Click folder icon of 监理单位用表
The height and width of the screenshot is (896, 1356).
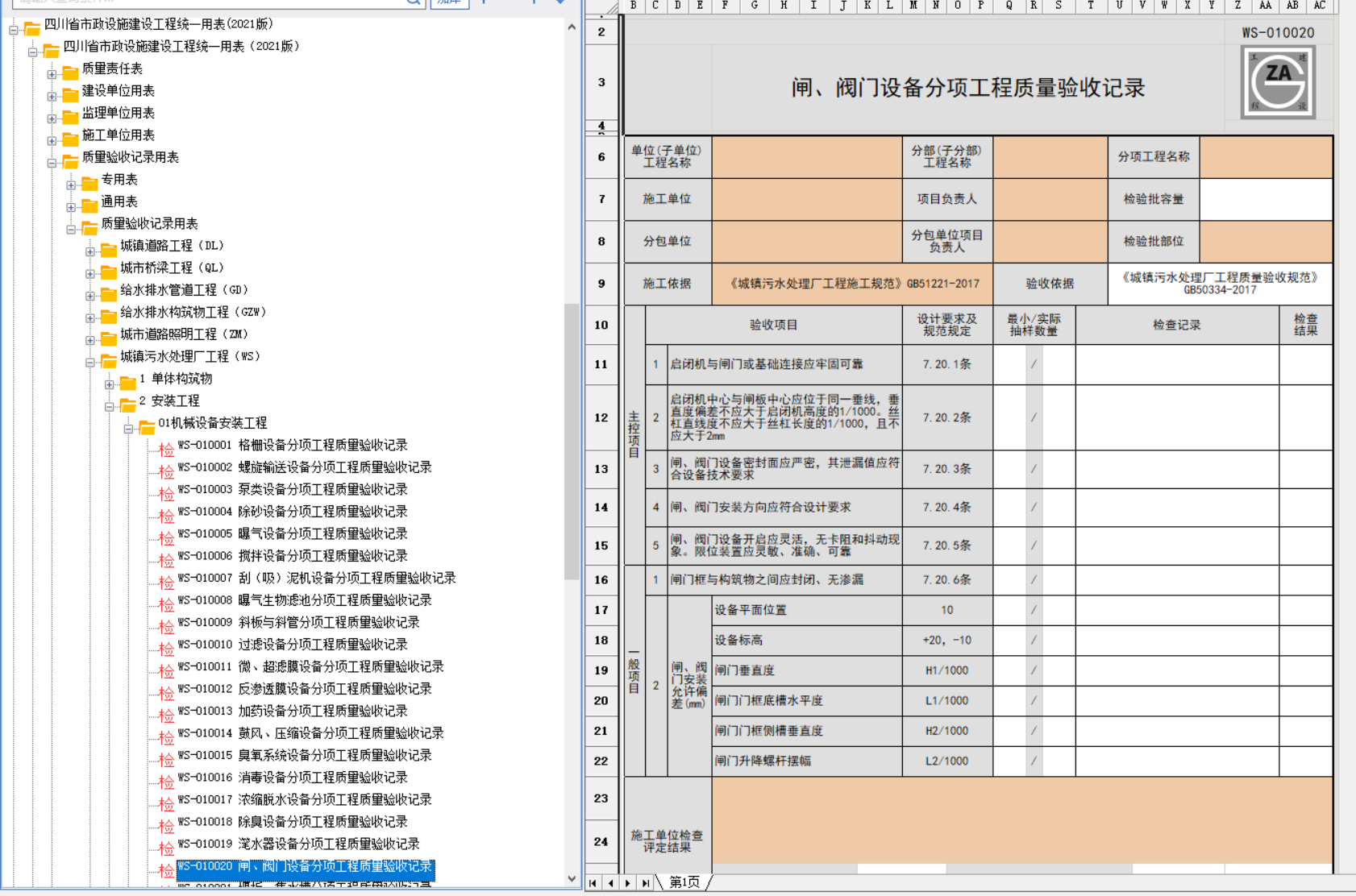pos(70,115)
